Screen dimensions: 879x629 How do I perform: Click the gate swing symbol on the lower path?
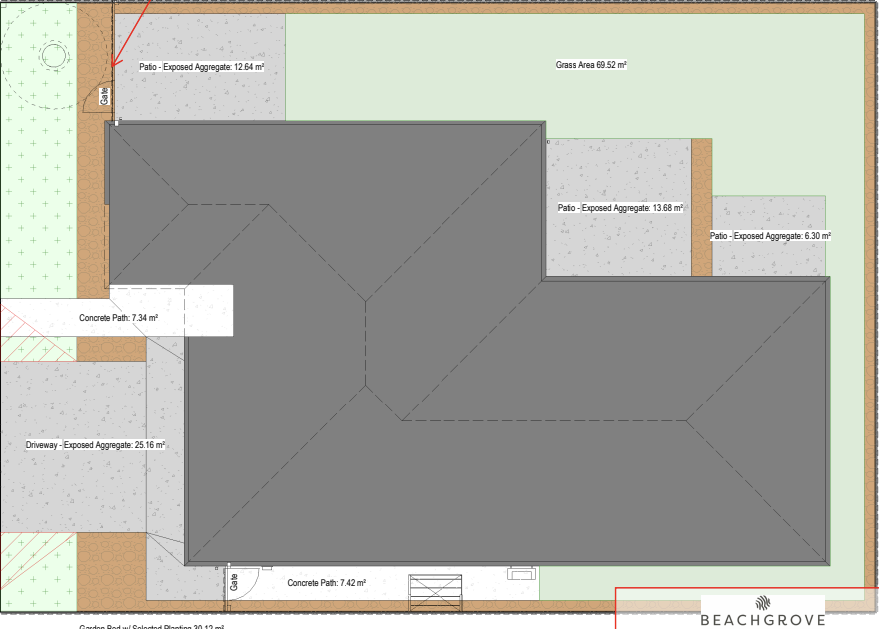coord(248,580)
